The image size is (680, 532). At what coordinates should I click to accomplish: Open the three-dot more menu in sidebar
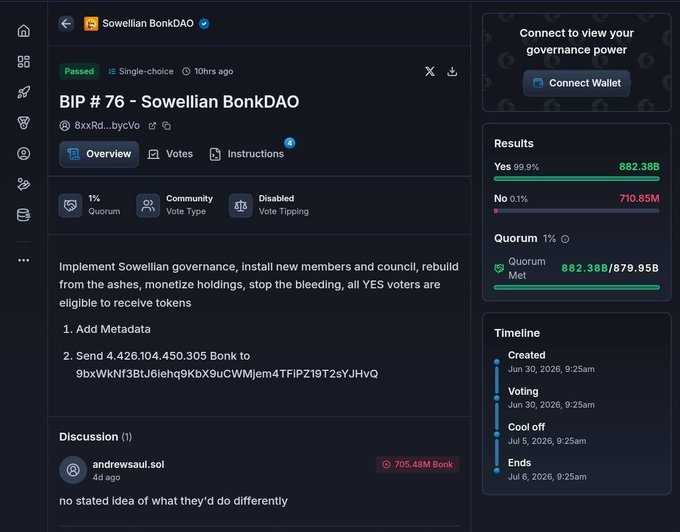pos(24,260)
